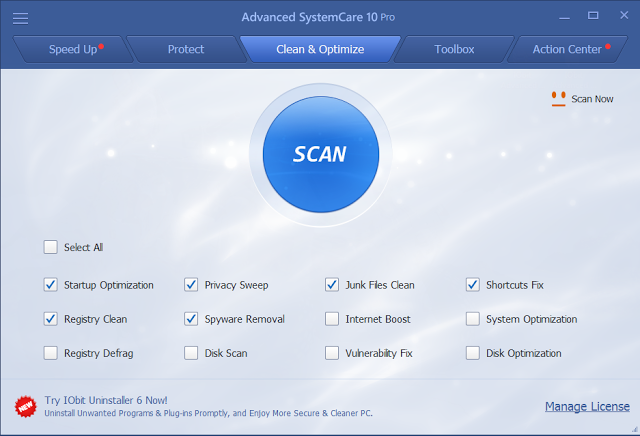The image size is (640, 436).
Task: Check the Registry Defrag box
Action: (x=51, y=353)
